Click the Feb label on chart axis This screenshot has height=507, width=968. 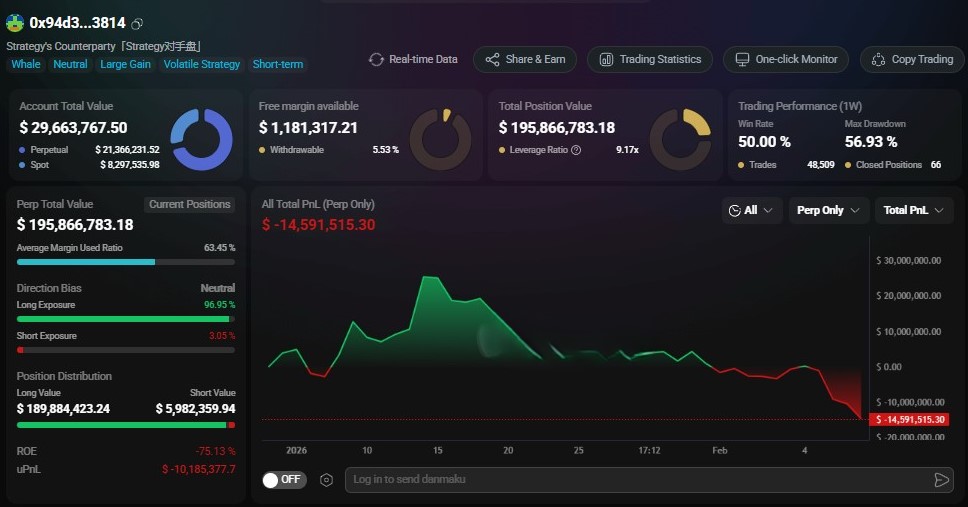tap(720, 451)
